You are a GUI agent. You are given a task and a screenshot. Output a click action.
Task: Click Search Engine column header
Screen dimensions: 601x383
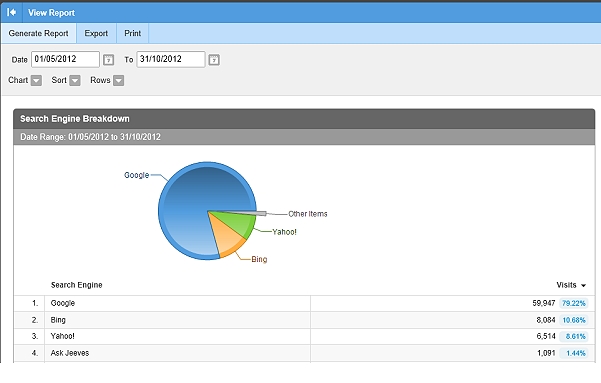(76, 285)
